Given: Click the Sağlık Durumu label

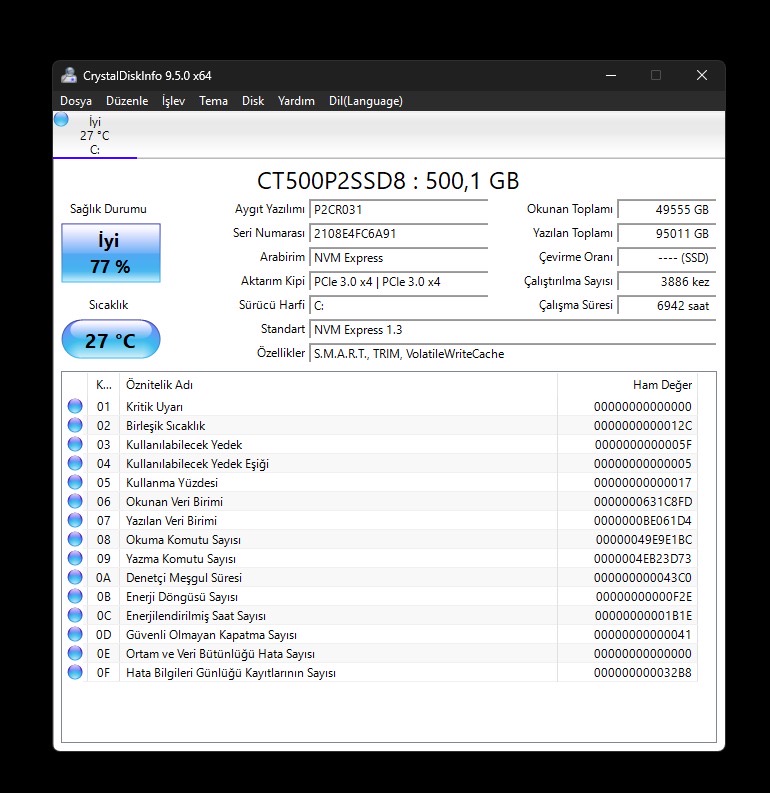Looking at the screenshot, I should point(108,209).
